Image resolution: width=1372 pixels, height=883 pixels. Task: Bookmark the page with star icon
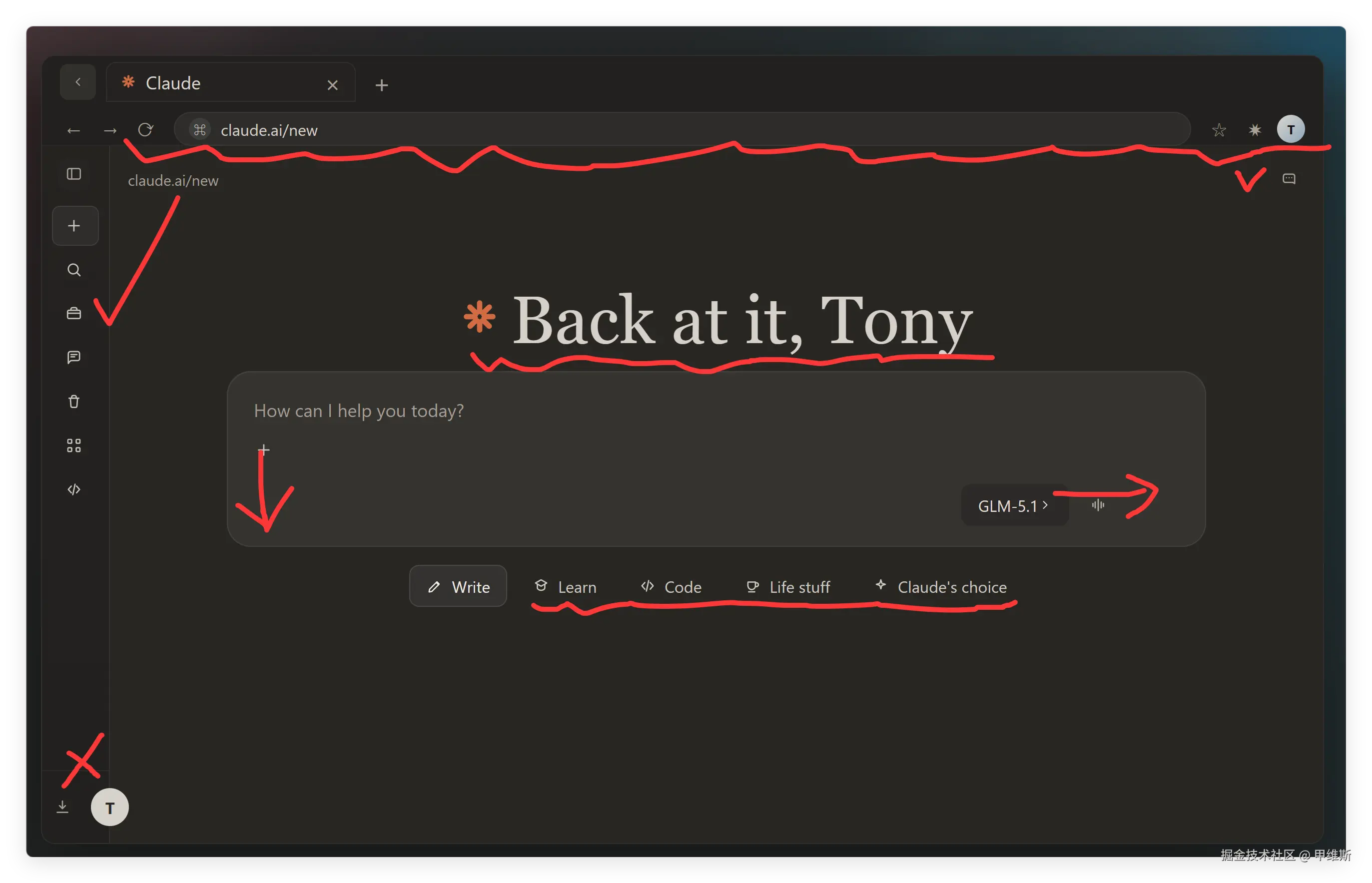(1219, 130)
